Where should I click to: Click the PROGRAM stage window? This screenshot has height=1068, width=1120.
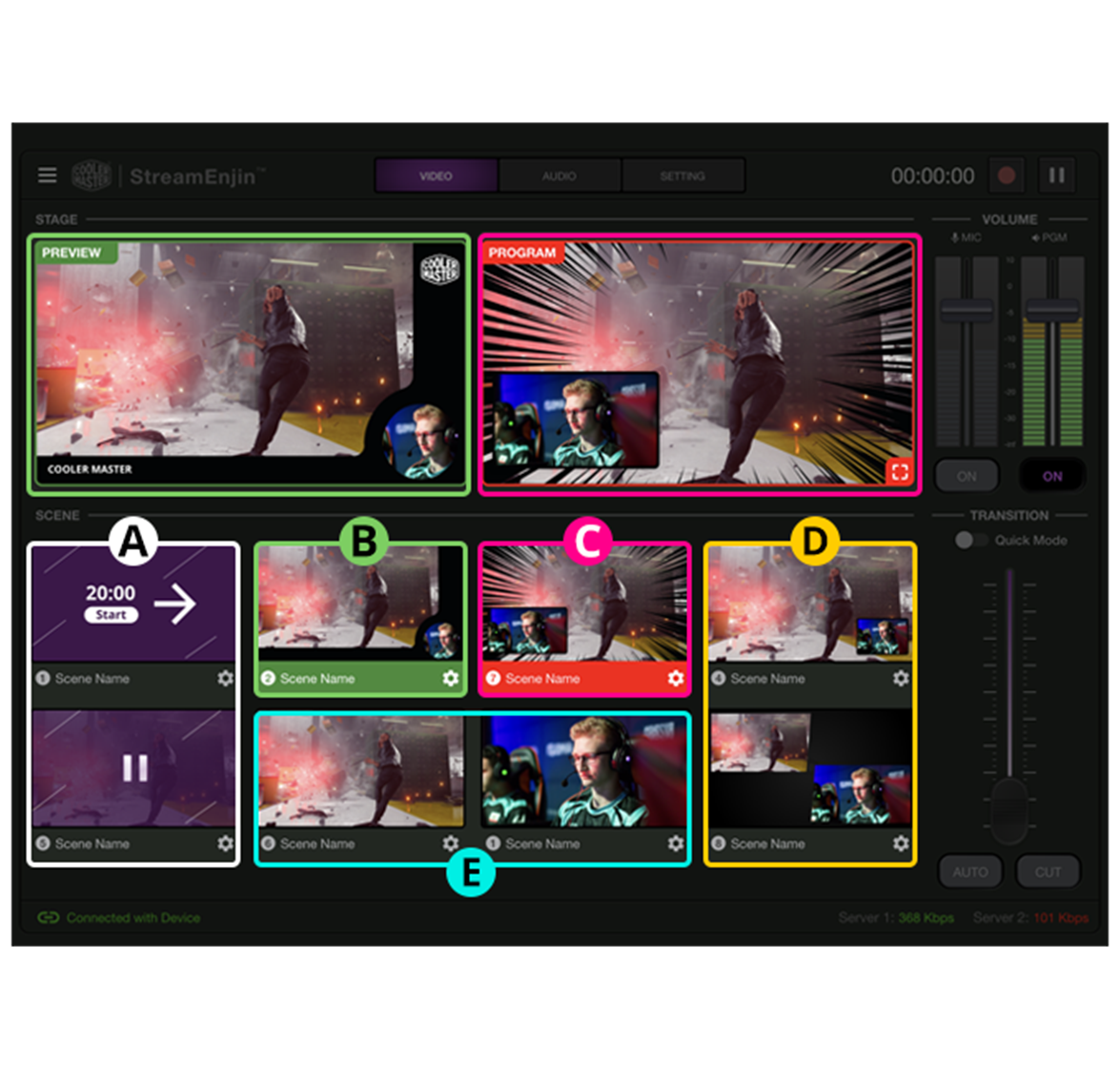pos(700,364)
